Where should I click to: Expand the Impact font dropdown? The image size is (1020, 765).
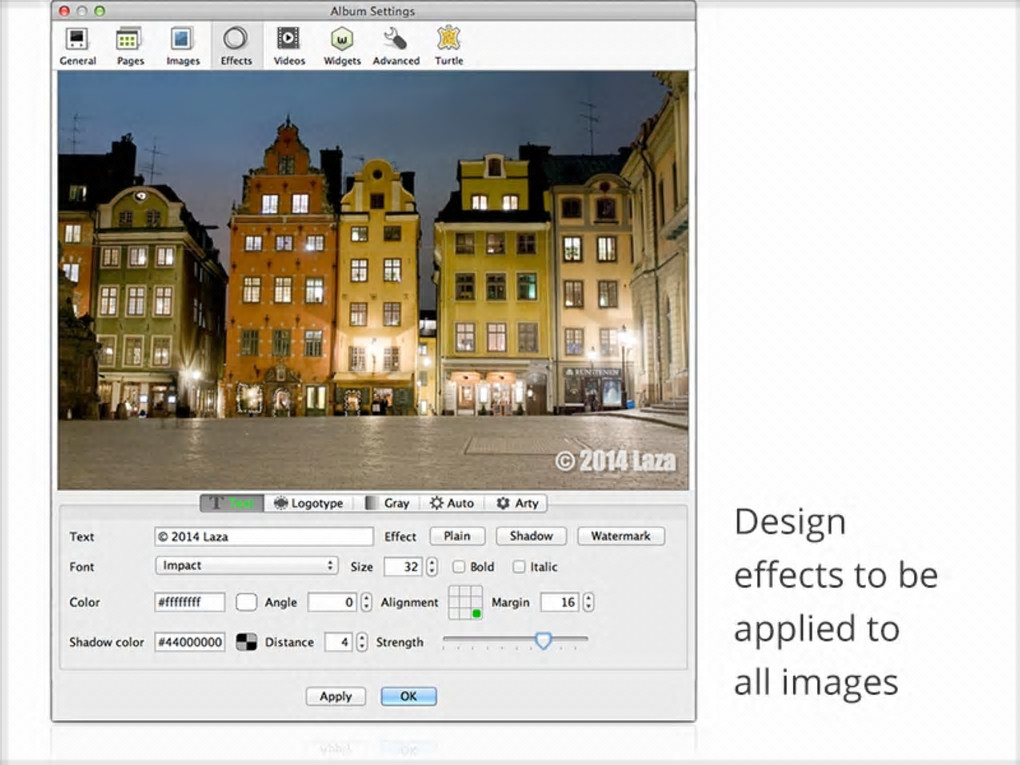[246, 566]
